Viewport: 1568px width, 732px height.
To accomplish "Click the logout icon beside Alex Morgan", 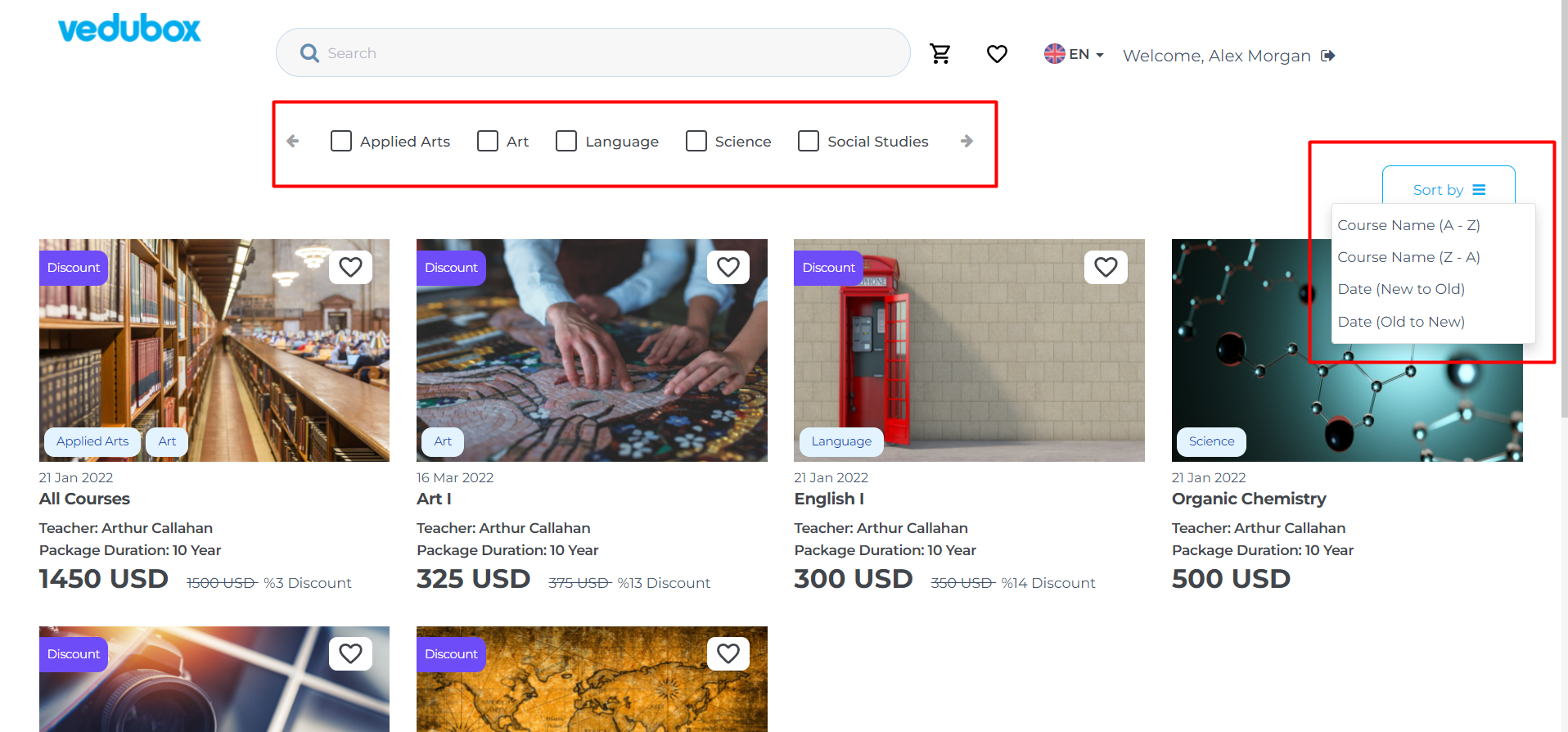I will point(1328,56).
